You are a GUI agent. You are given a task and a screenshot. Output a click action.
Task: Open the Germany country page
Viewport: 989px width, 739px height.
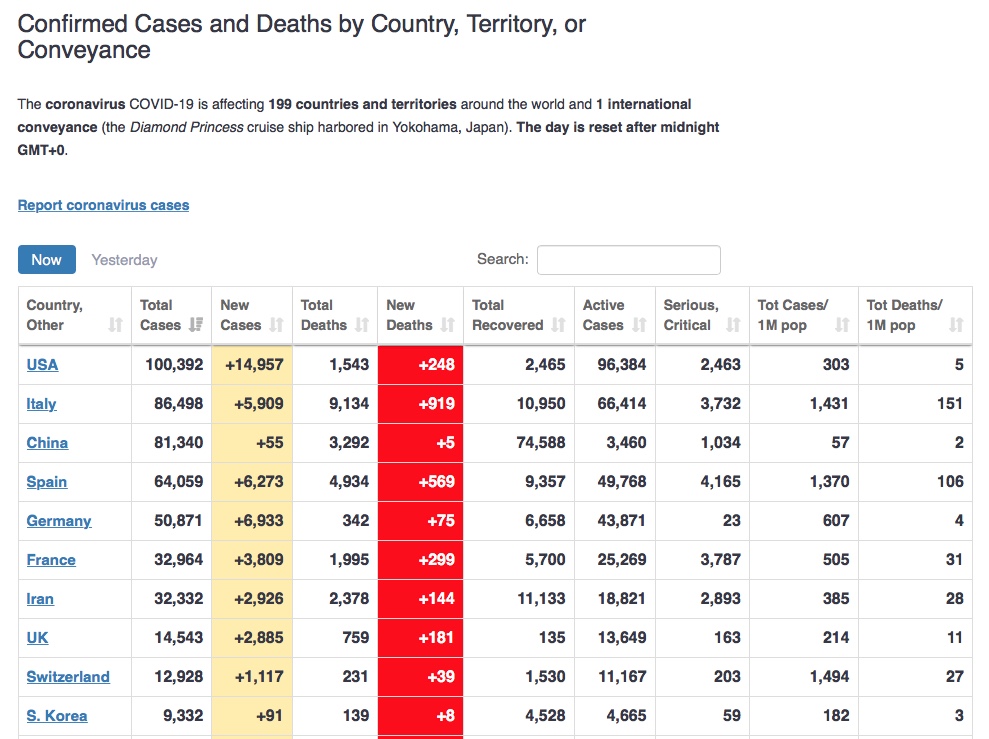59,521
